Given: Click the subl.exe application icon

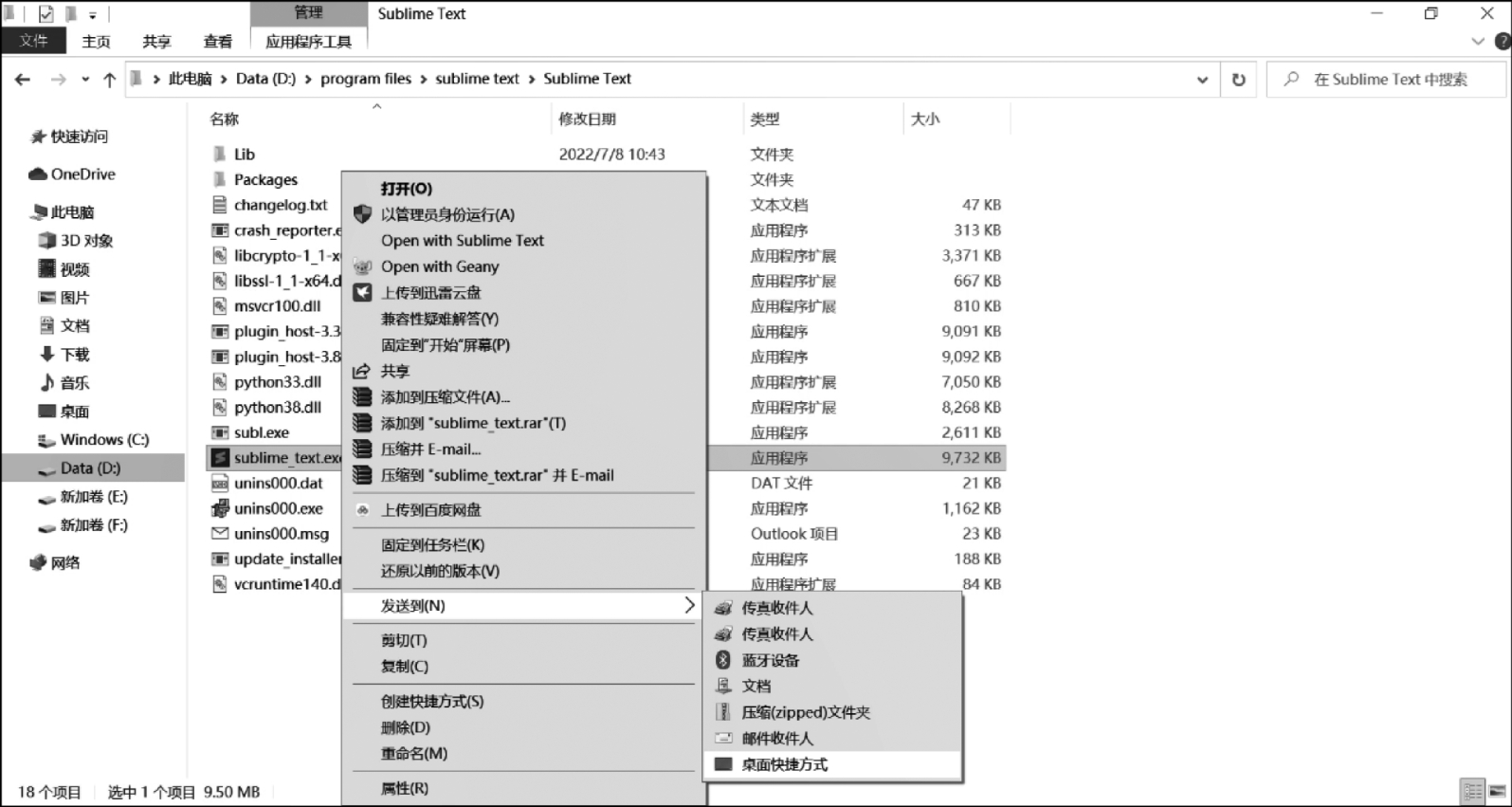Looking at the screenshot, I should point(220,432).
